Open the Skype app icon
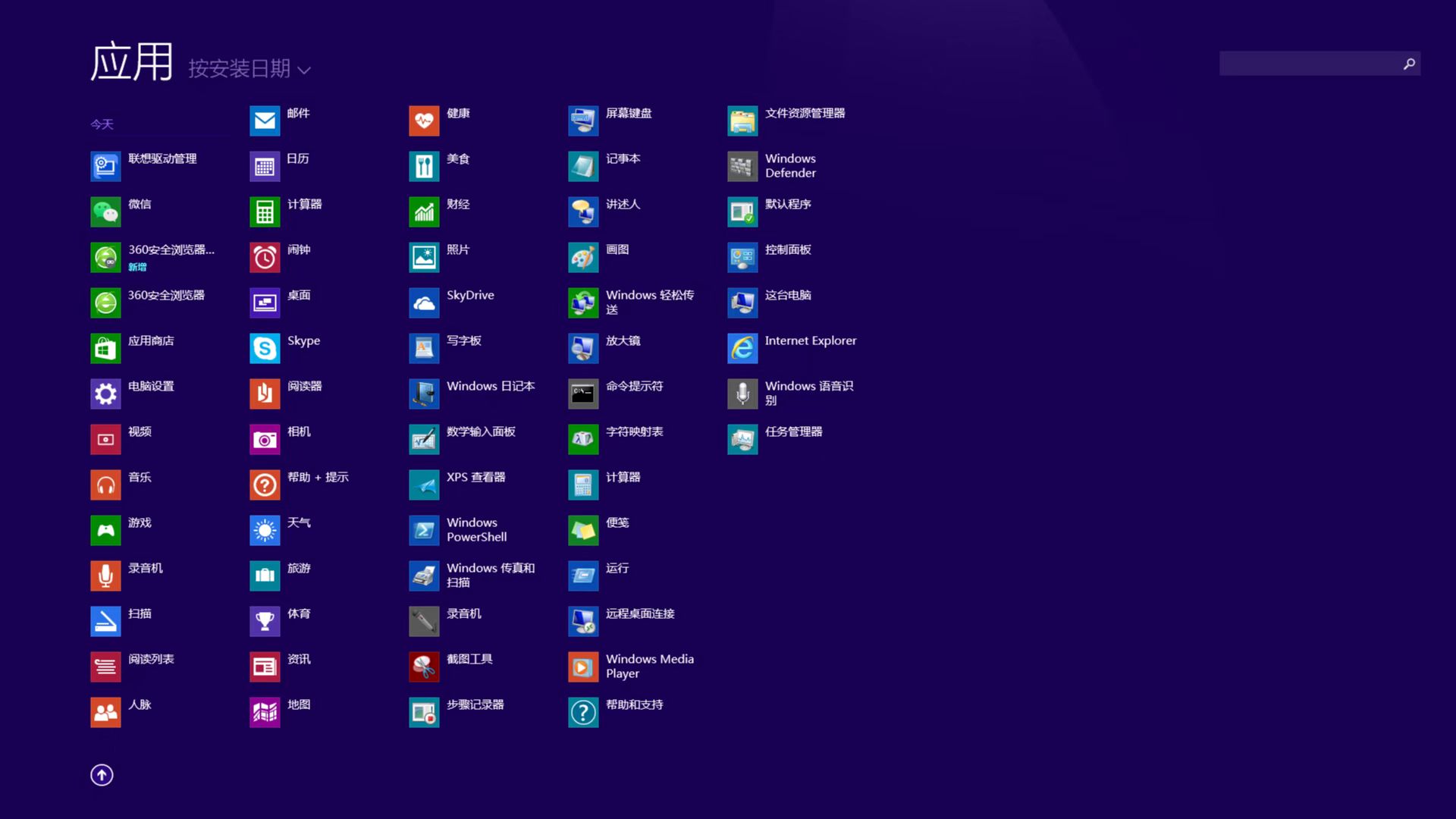The height and width of the screenshot is (819, 1456). click(x=265, y=348)
